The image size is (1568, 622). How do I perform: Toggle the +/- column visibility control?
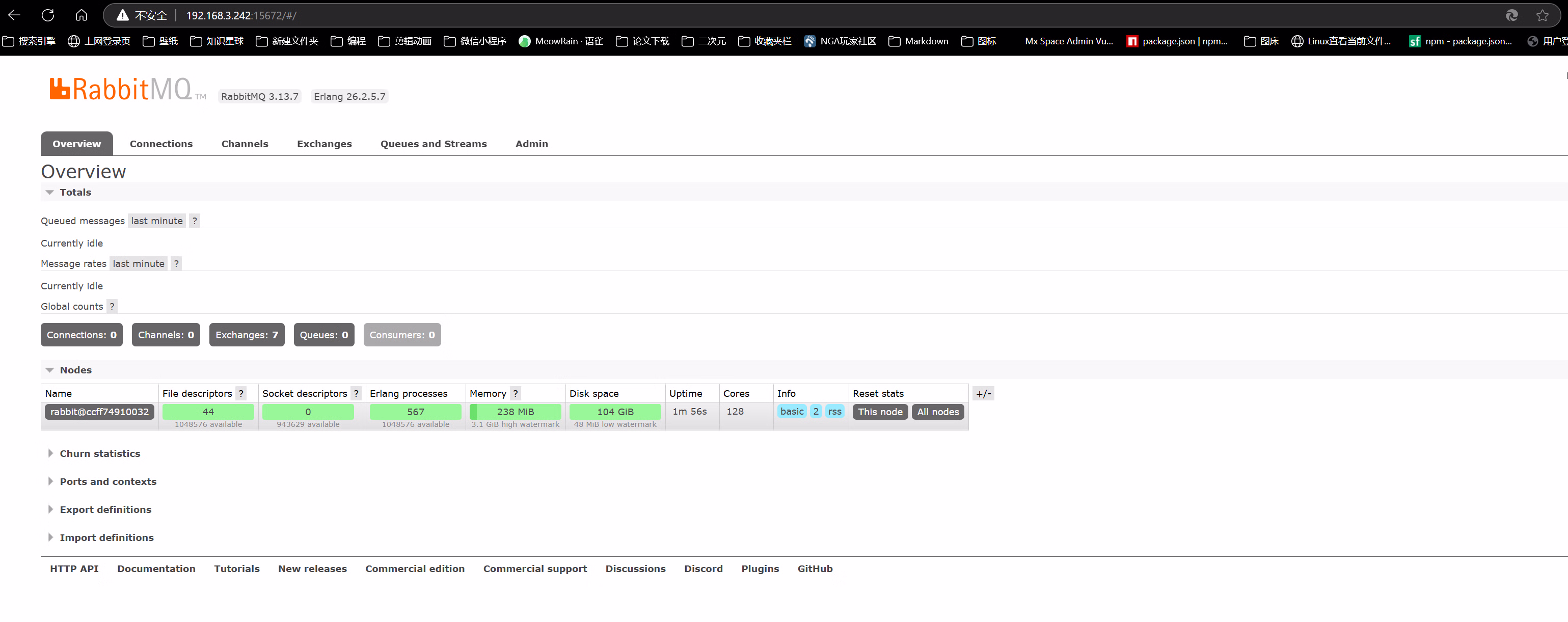tap(984, 393)
